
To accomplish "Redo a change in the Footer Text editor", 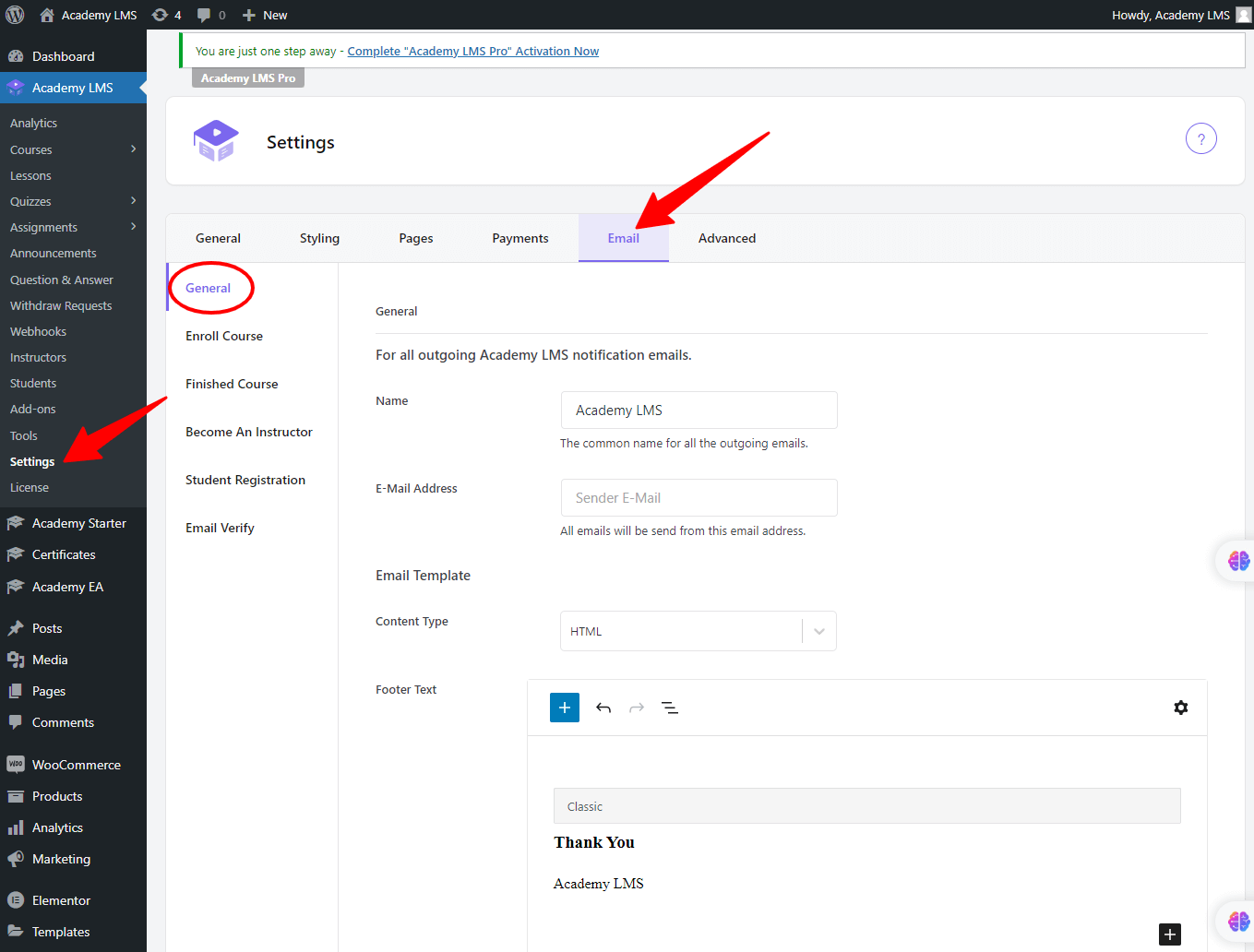I will click(636, 708).
